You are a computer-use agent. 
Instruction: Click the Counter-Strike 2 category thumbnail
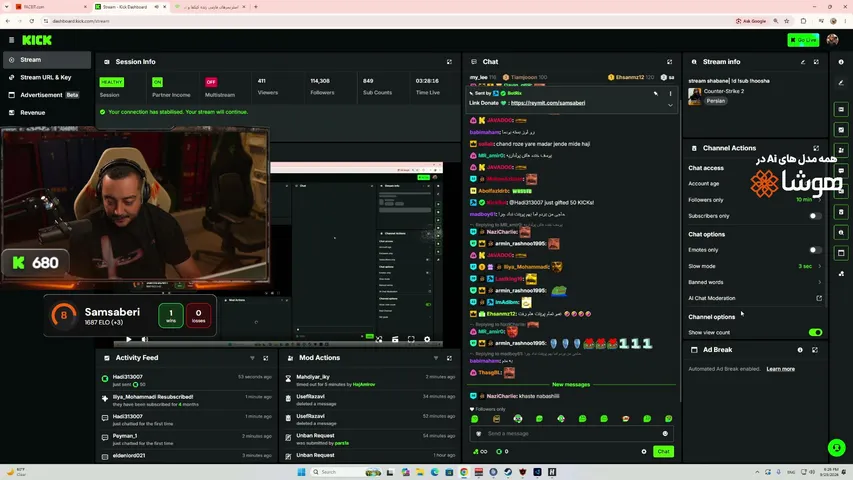(695, 96)
